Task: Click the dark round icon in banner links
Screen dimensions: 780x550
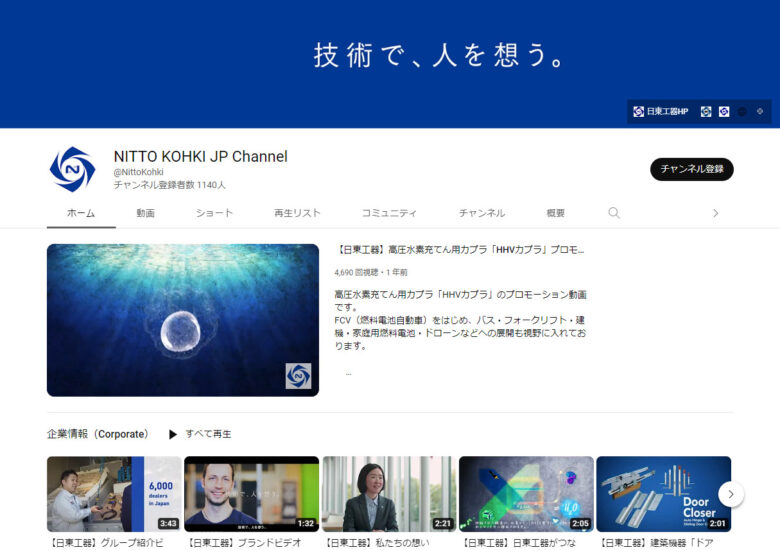Action: (x=742, y=111)
